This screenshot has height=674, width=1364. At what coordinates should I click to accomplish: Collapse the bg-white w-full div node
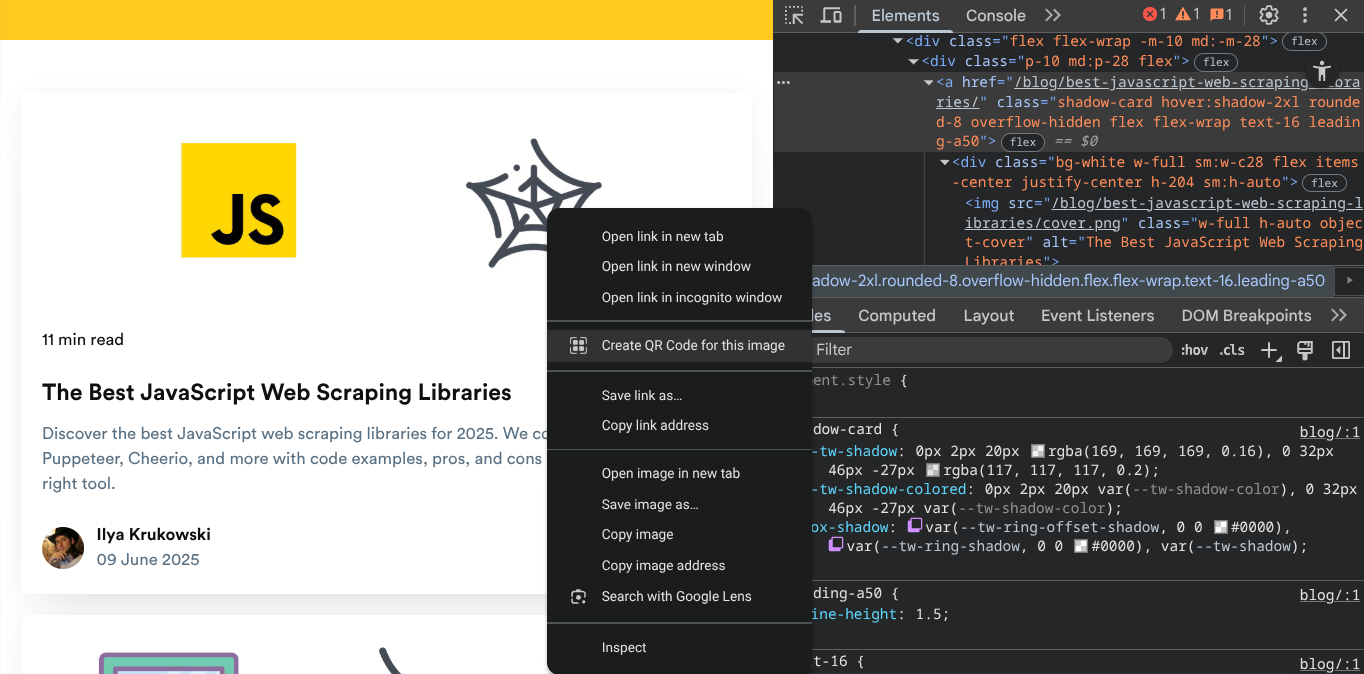tap(945, 162)
